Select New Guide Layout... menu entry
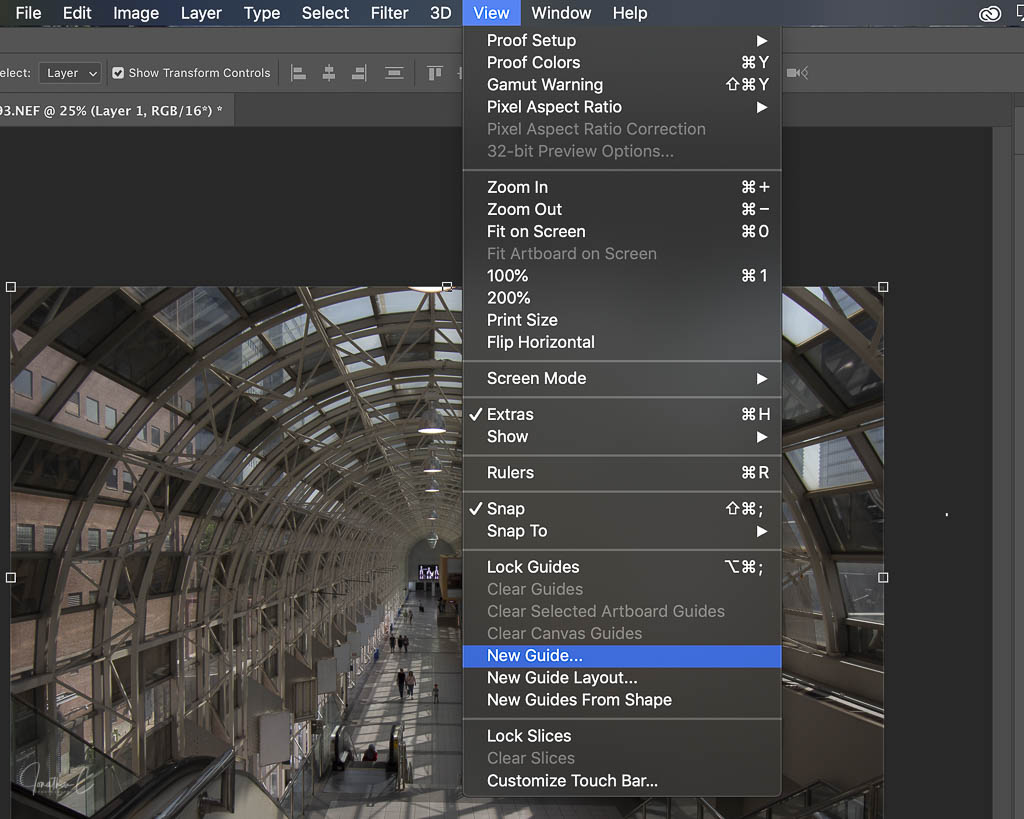The height and width of the screenshot is (819, 1024). point(561,678)
